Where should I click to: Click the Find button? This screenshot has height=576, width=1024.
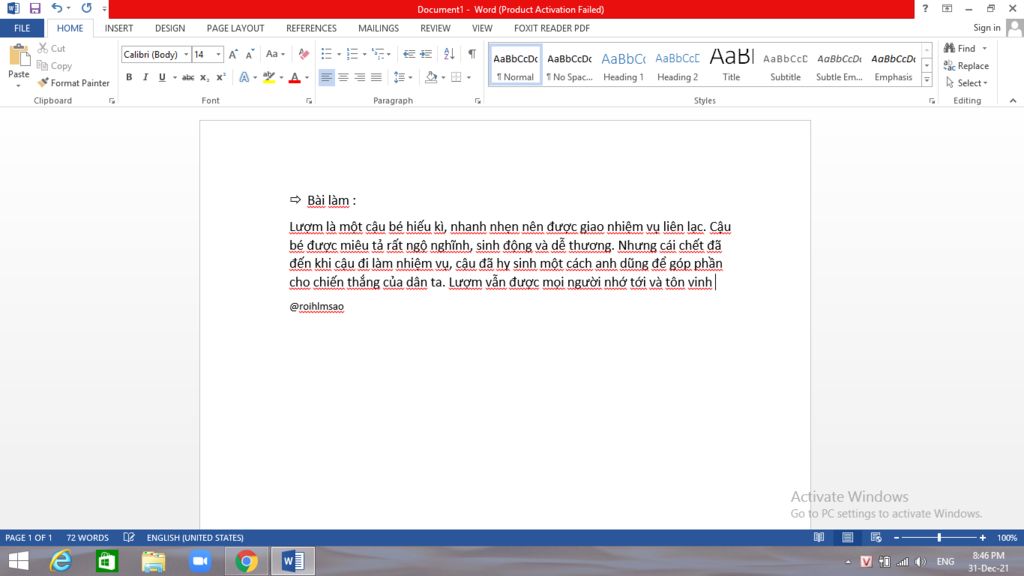click(x=960, y=48)
